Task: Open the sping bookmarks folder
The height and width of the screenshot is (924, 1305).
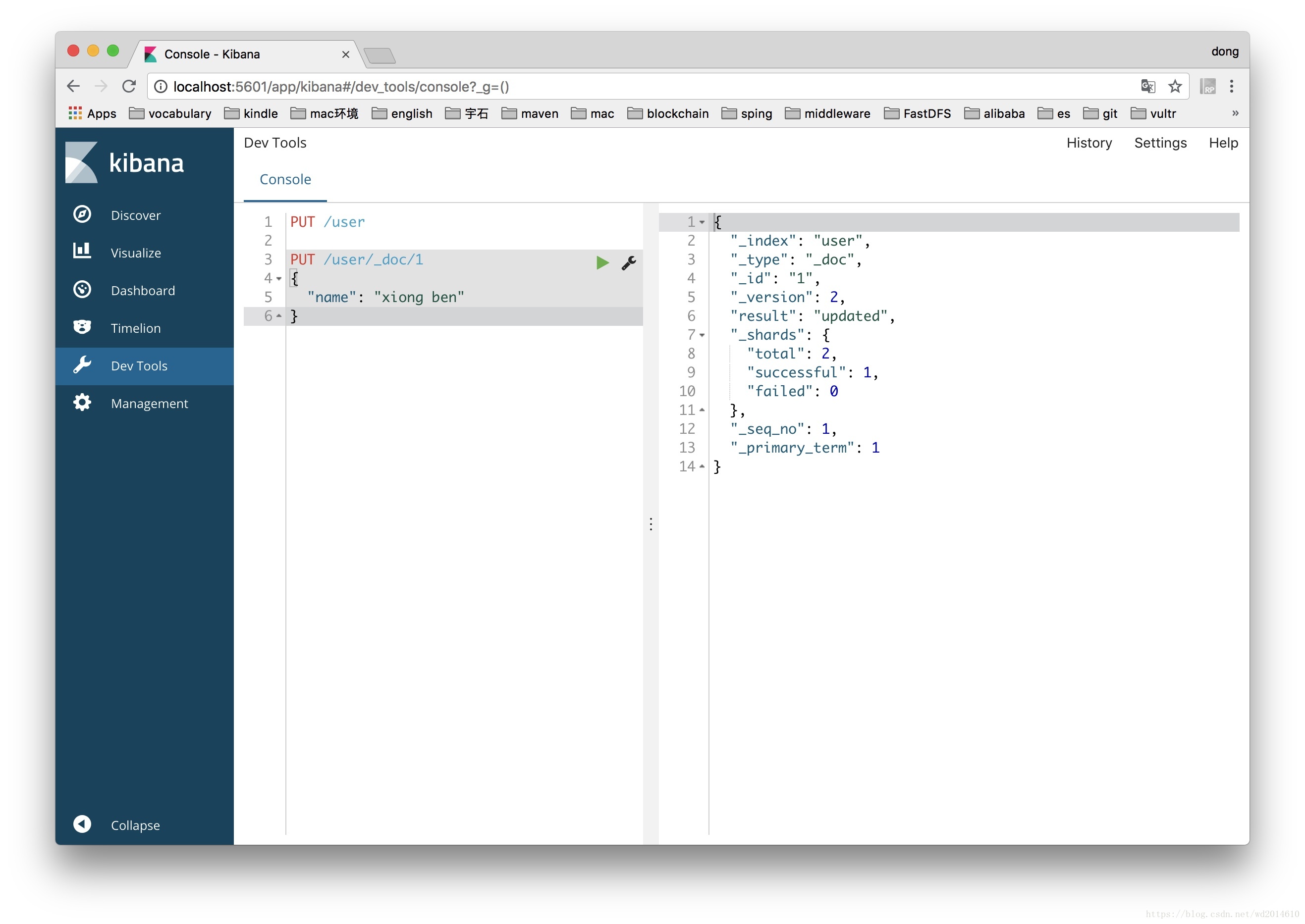Action: coord(747,113)
